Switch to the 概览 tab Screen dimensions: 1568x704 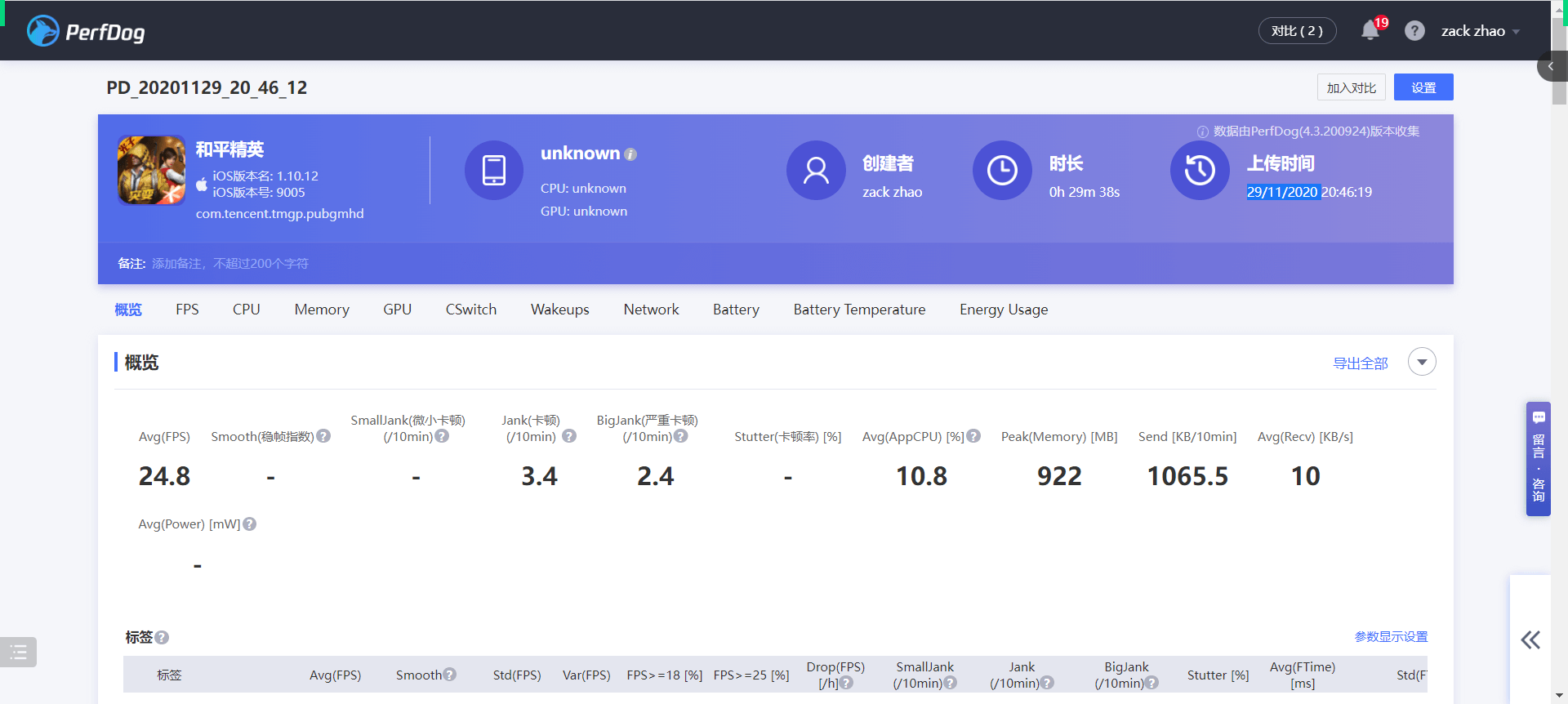[128, 310]
